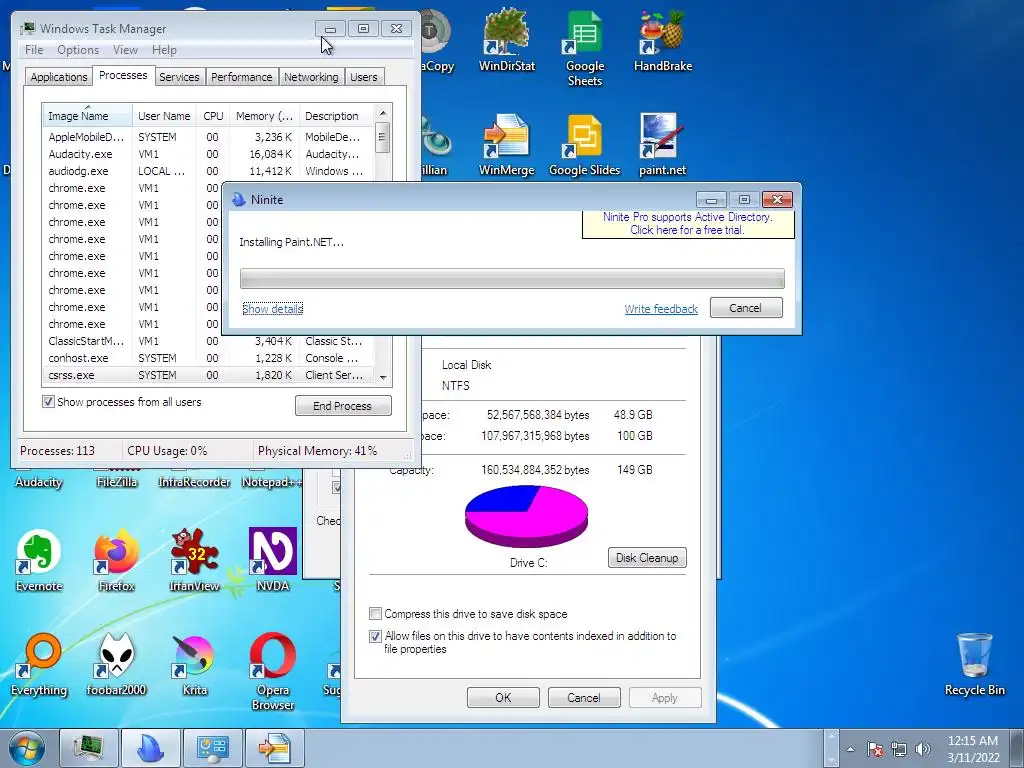The height and width of the screenshot is (768, 1024).
Task: Click OK in disk properties dialog
Action: click(x=503, y=697)
